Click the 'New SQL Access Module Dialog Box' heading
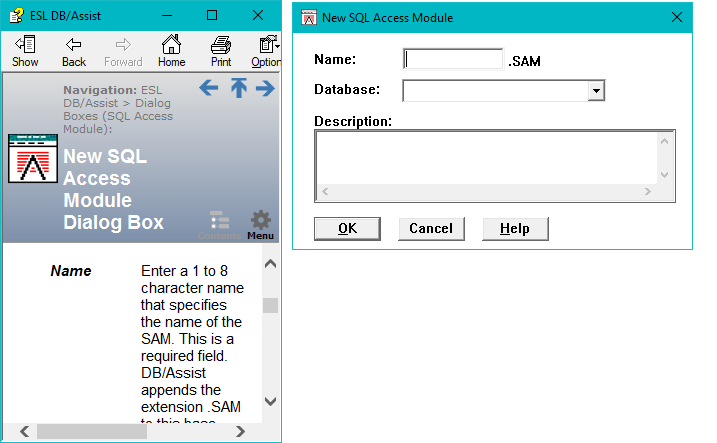Viewport: 717px width, 443px height. coord(113,189)
